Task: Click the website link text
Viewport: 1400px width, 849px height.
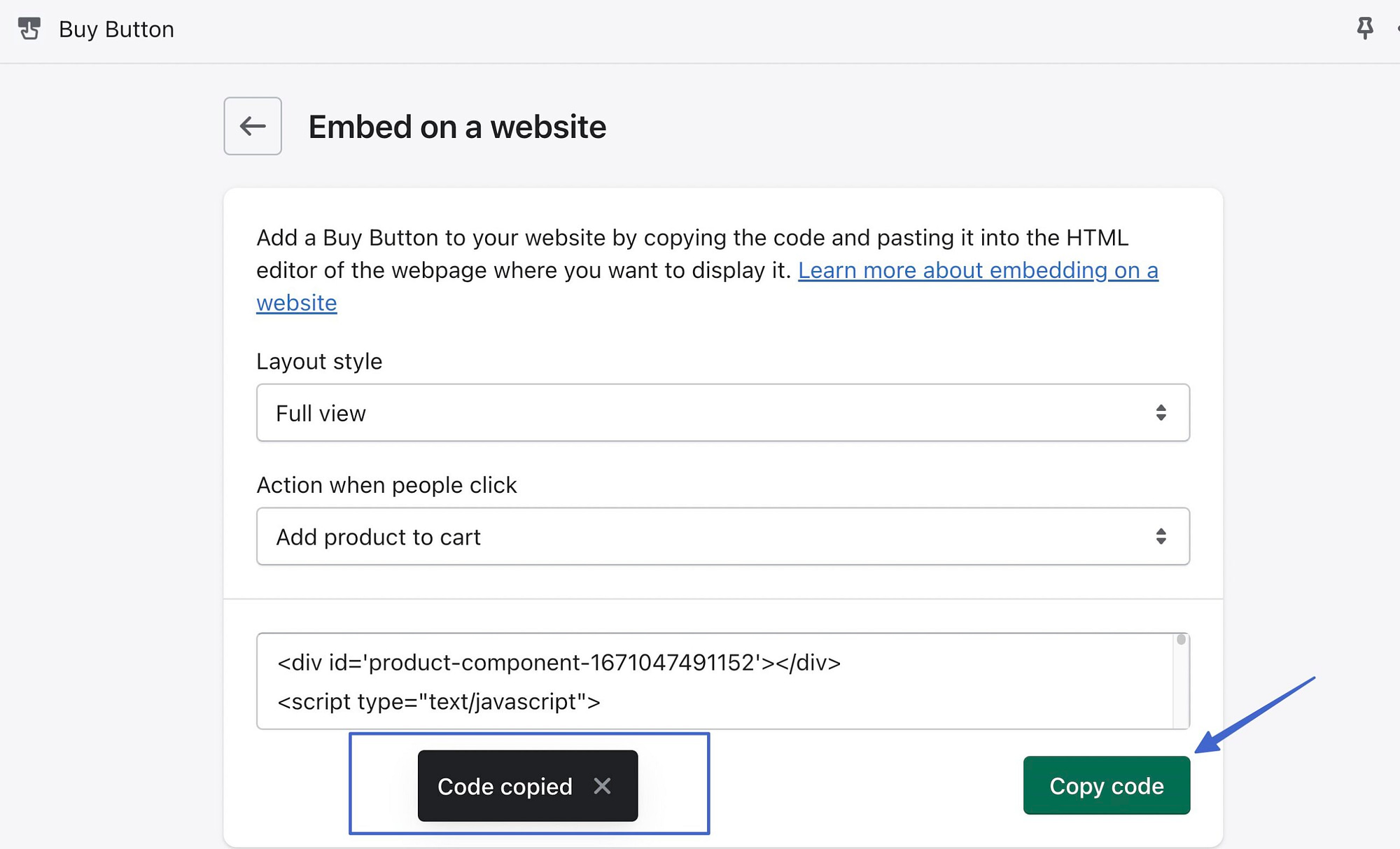Action: (x=296, y=302)
